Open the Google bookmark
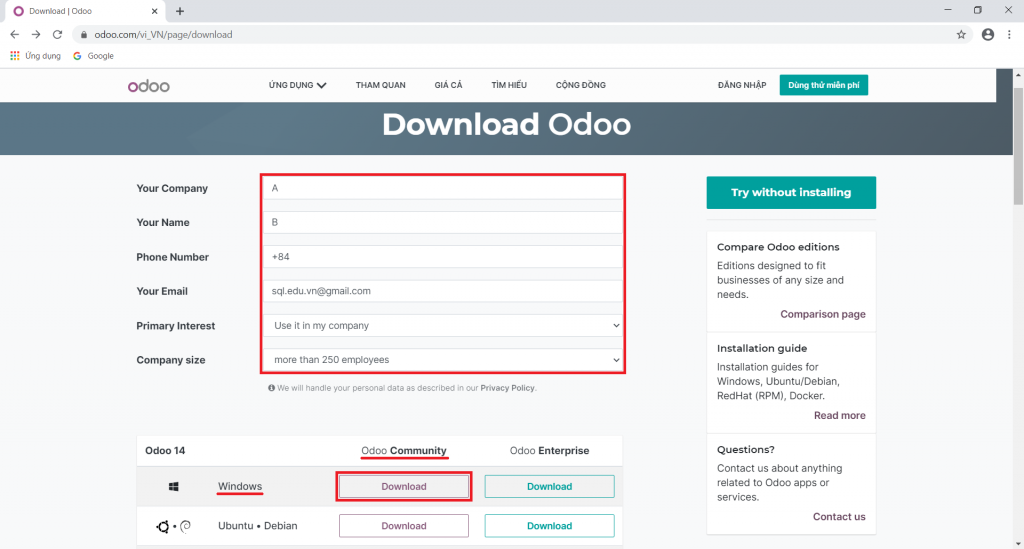 tap(93, 56)
